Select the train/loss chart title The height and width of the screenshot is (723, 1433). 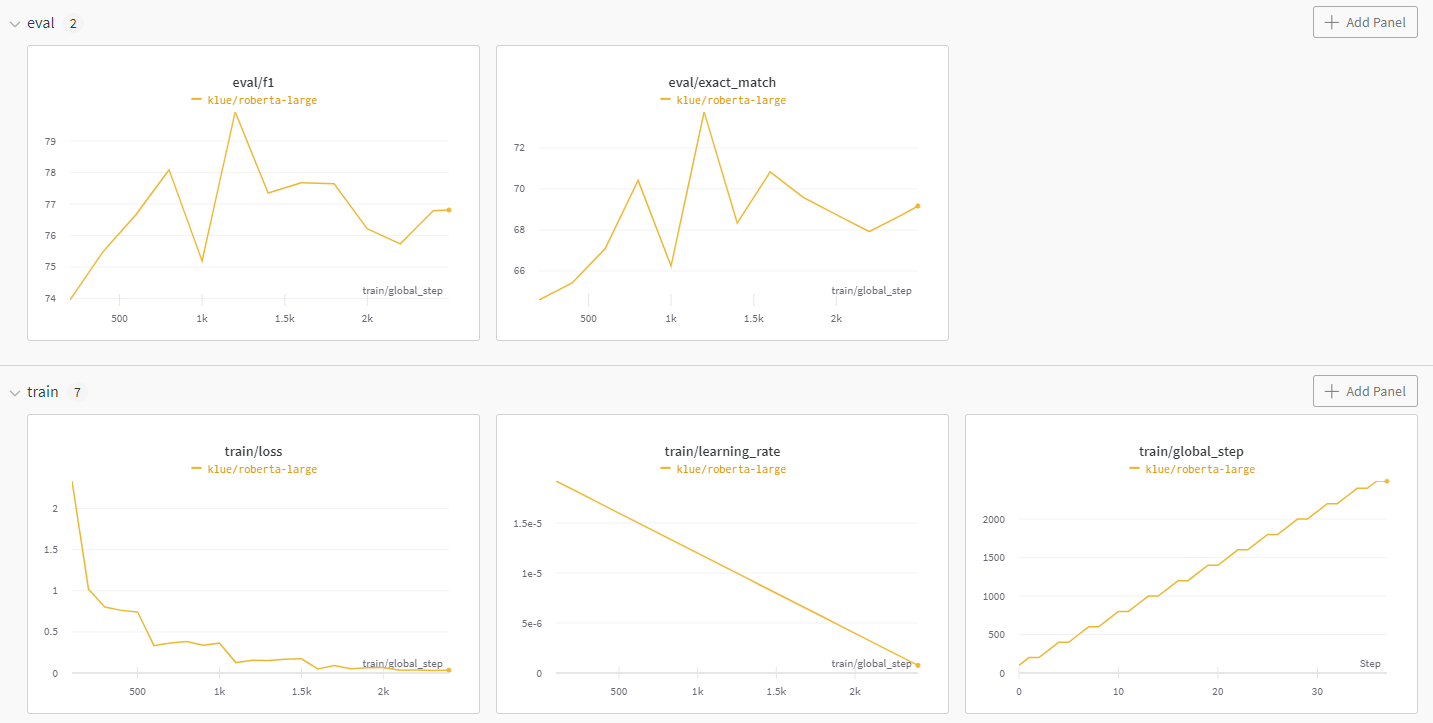click(x=253, y=451)
